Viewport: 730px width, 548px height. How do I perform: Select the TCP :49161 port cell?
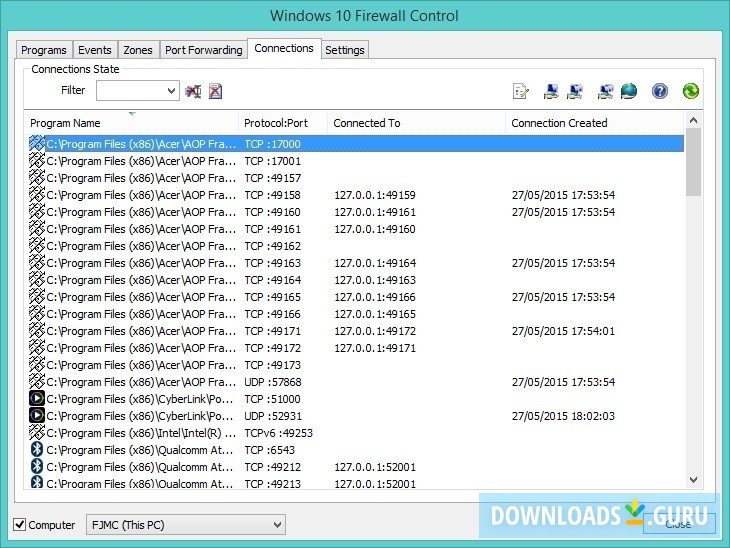[272, 229]
